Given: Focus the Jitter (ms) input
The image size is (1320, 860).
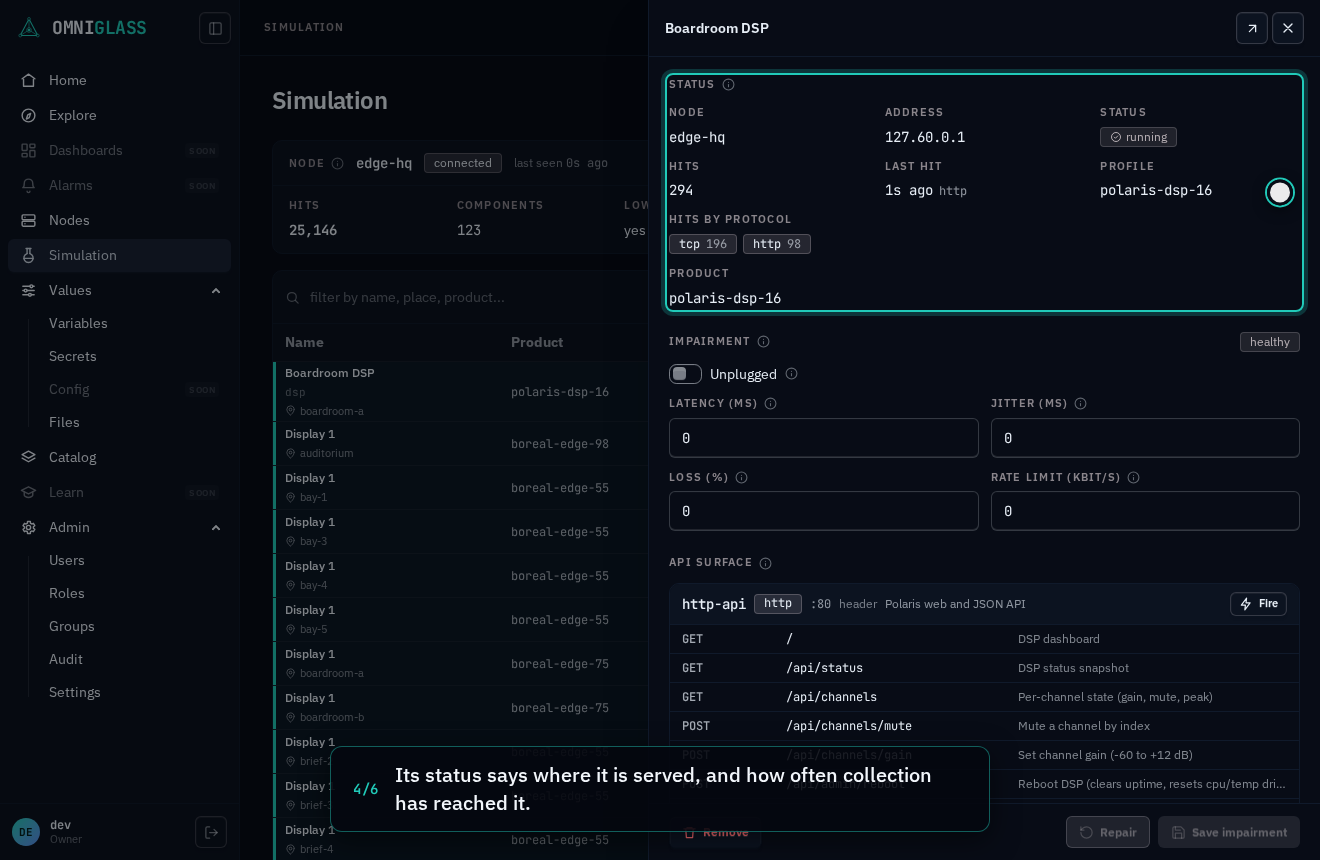Looking at the screenshot, I should click(1145, 438).
